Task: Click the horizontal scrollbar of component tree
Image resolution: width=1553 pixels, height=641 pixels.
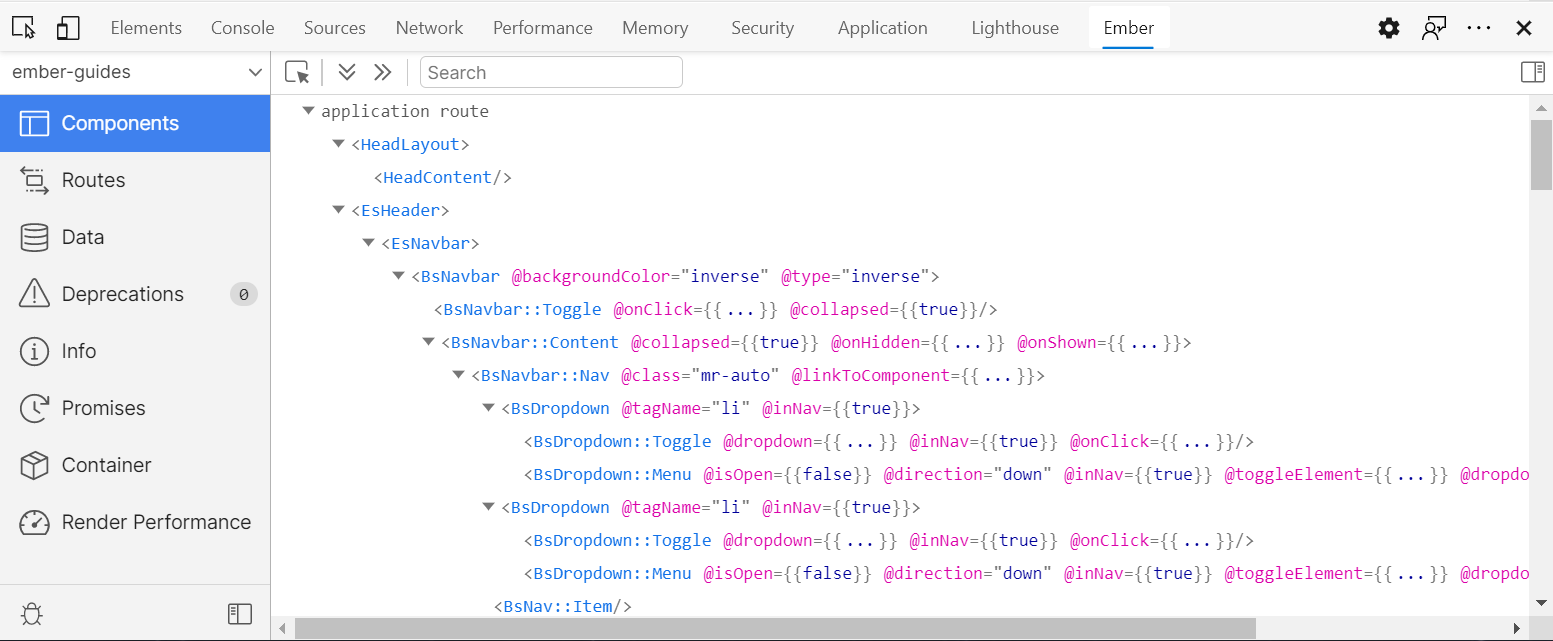Action: 775,628
